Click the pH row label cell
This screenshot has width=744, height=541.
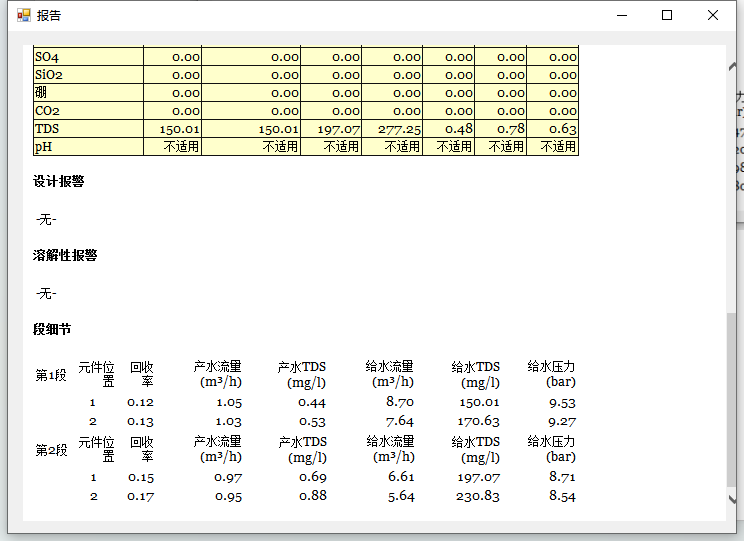[88, 146]
